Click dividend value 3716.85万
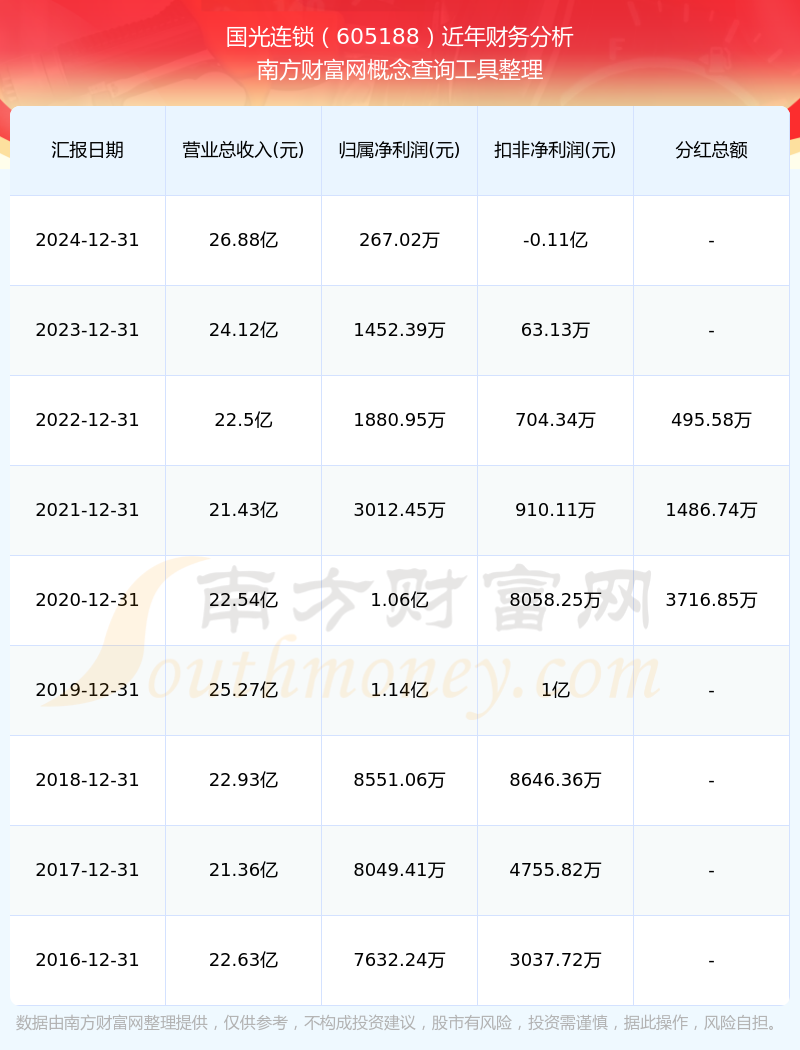800x1050 pixels. click(x=712, y=600)
